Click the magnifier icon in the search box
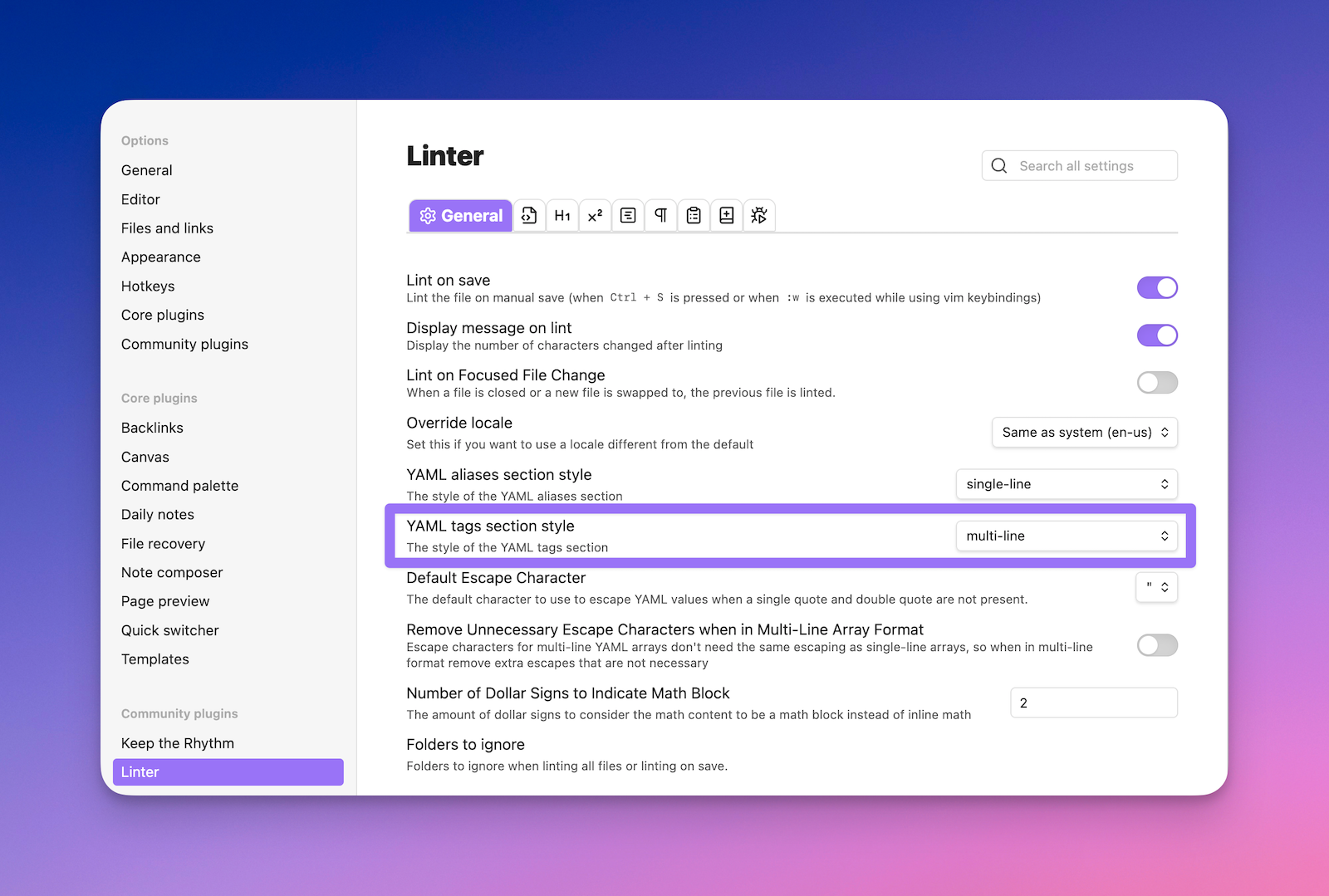Image resolution: width=1329 pixels, height=896 pixels. 999,166
